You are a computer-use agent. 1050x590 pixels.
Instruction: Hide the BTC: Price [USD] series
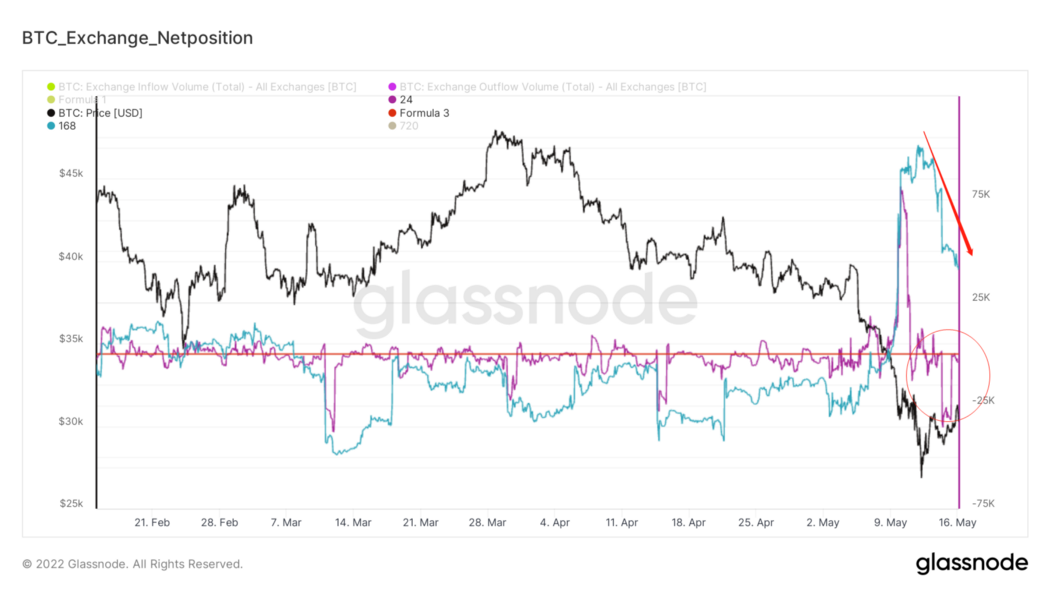coord(100,113)
